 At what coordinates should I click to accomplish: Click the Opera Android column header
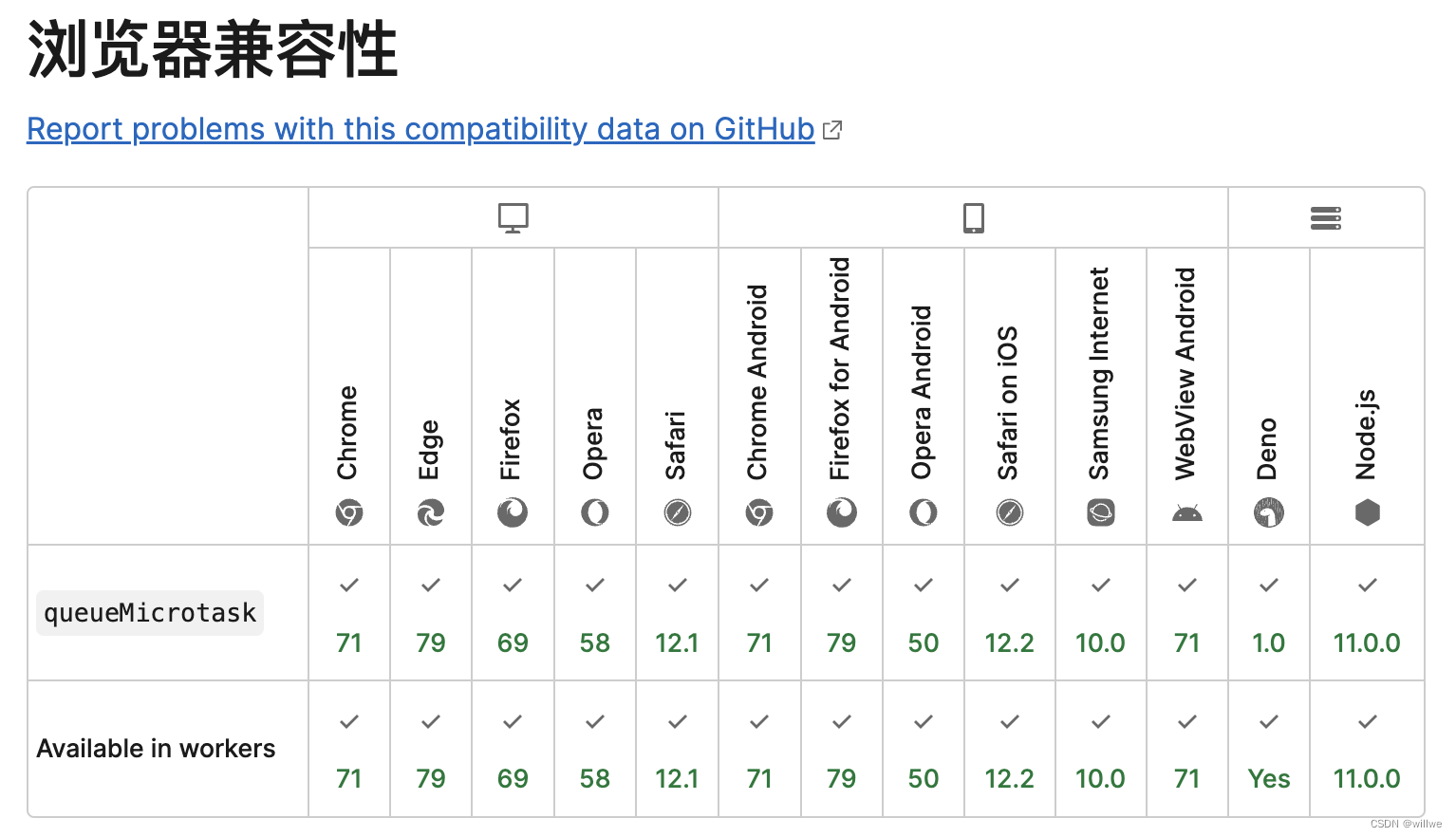[x=923, y=389]
